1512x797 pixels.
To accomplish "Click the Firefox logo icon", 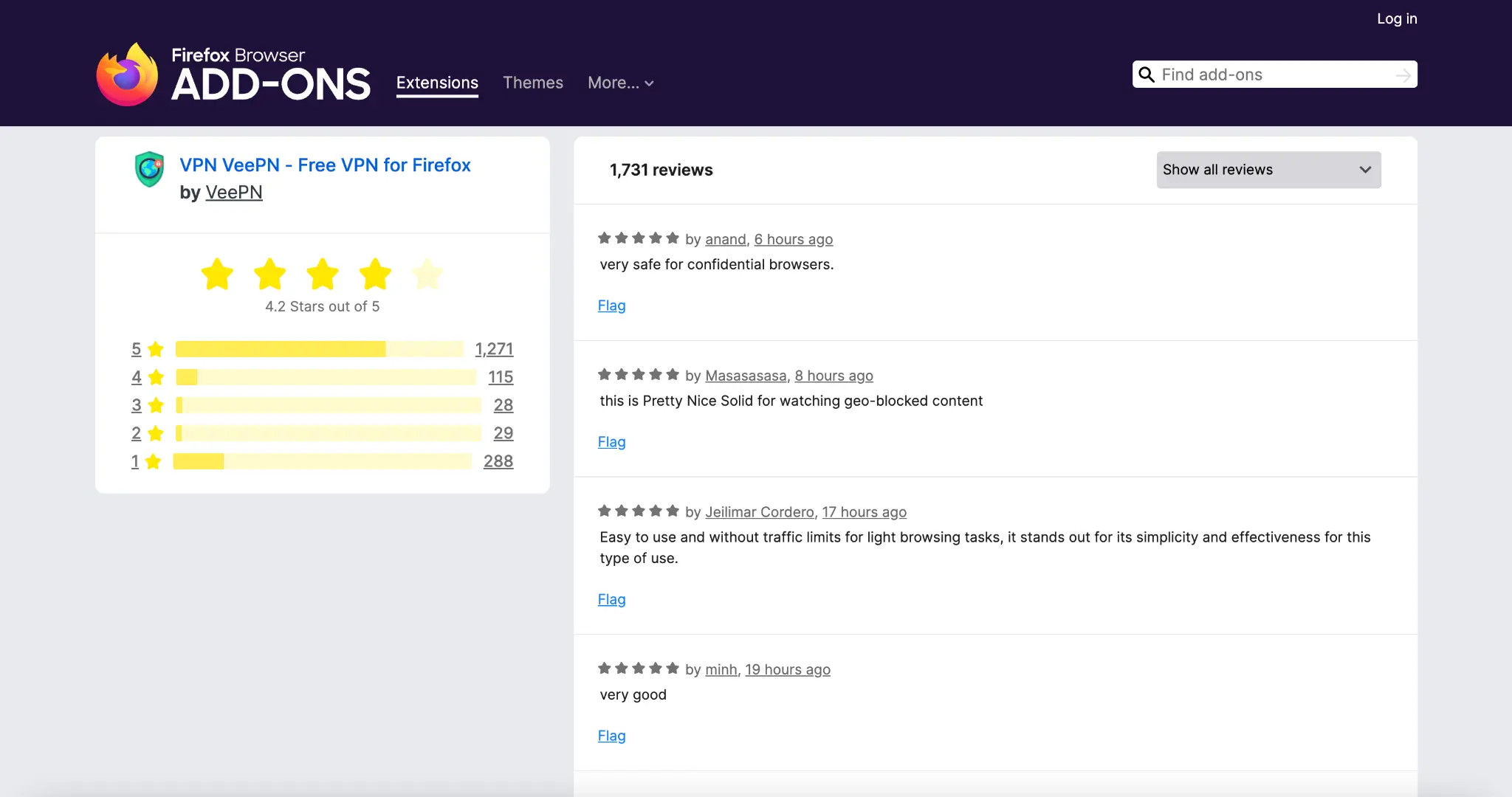I will pyautogui.click(x=127, y=75).
